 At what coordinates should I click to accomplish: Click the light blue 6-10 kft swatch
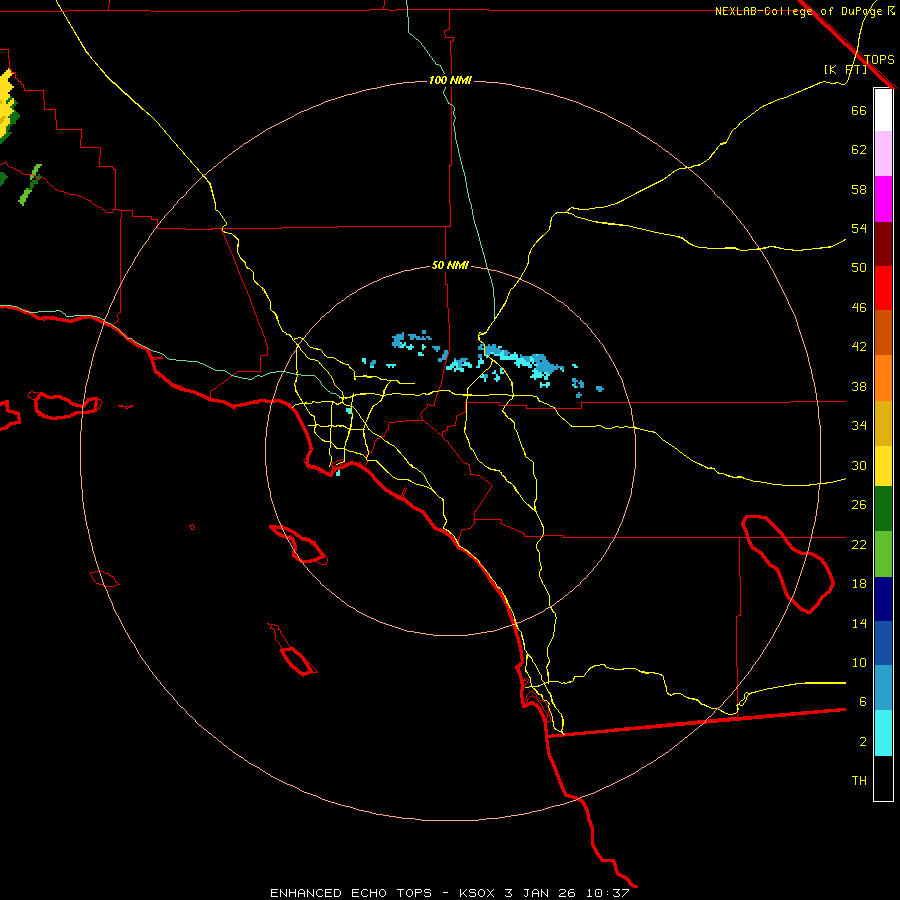point(883,688)
